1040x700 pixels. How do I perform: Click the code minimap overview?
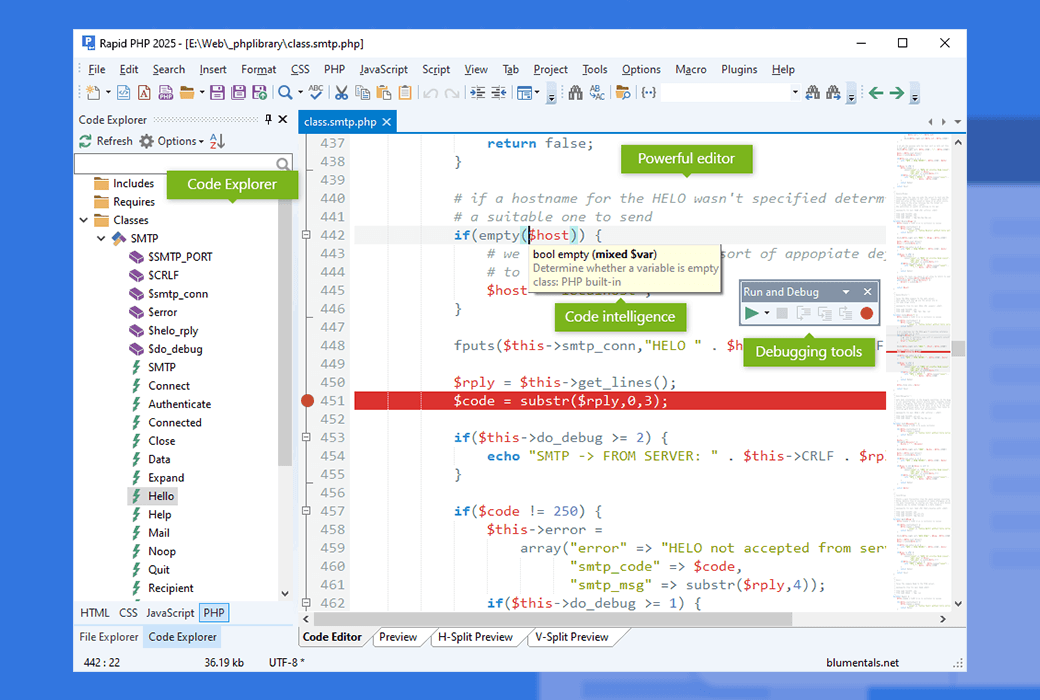pos(919,372)
